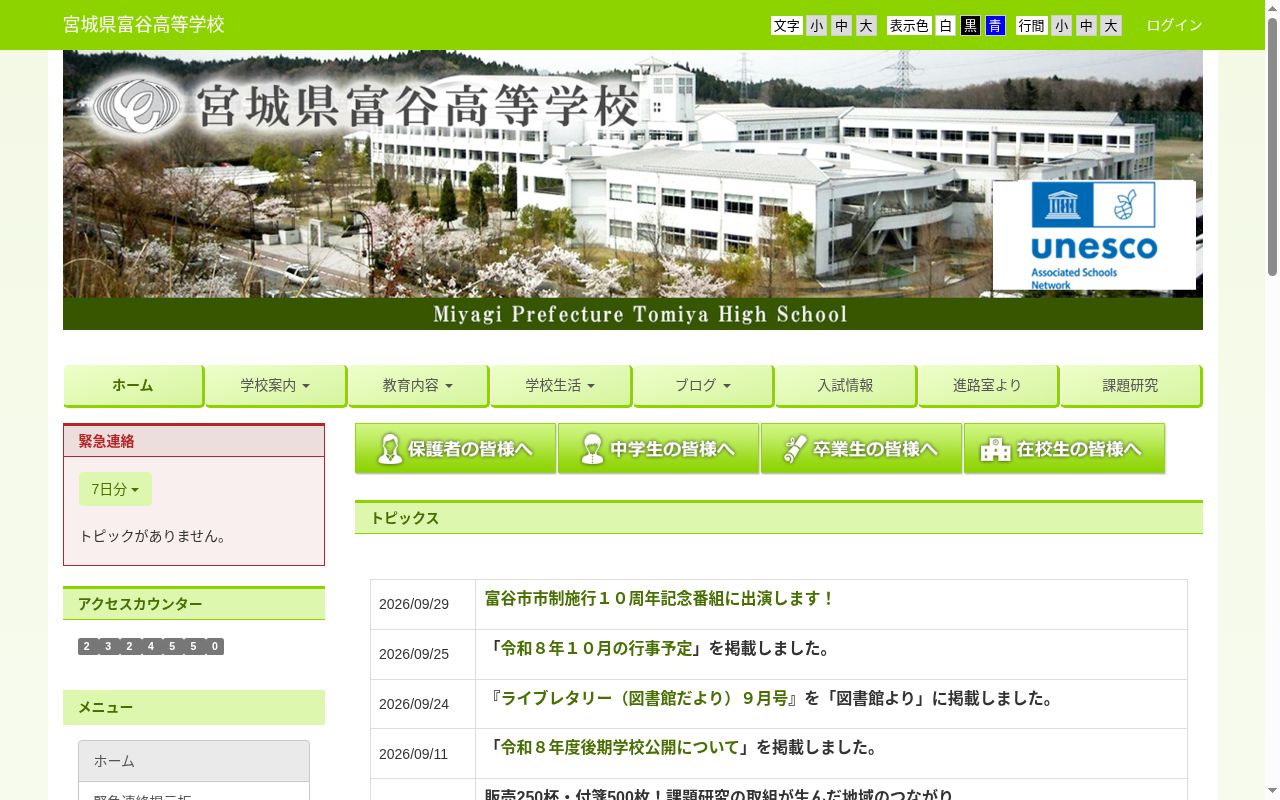Open the 令和８年度後期学校公開について link

[621, 747]
